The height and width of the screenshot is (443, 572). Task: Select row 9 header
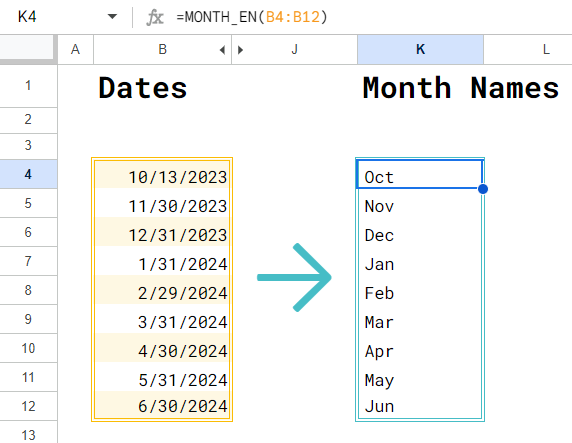point(28,319)
